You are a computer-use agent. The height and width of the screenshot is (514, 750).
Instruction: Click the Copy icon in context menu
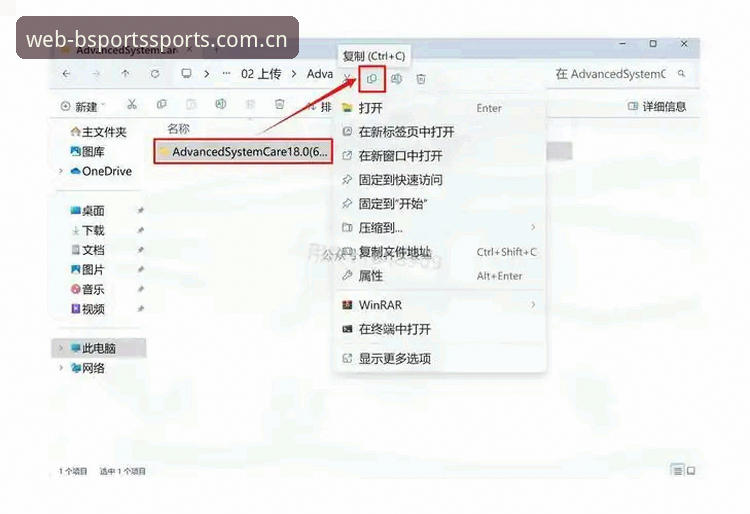pos(372,79)
